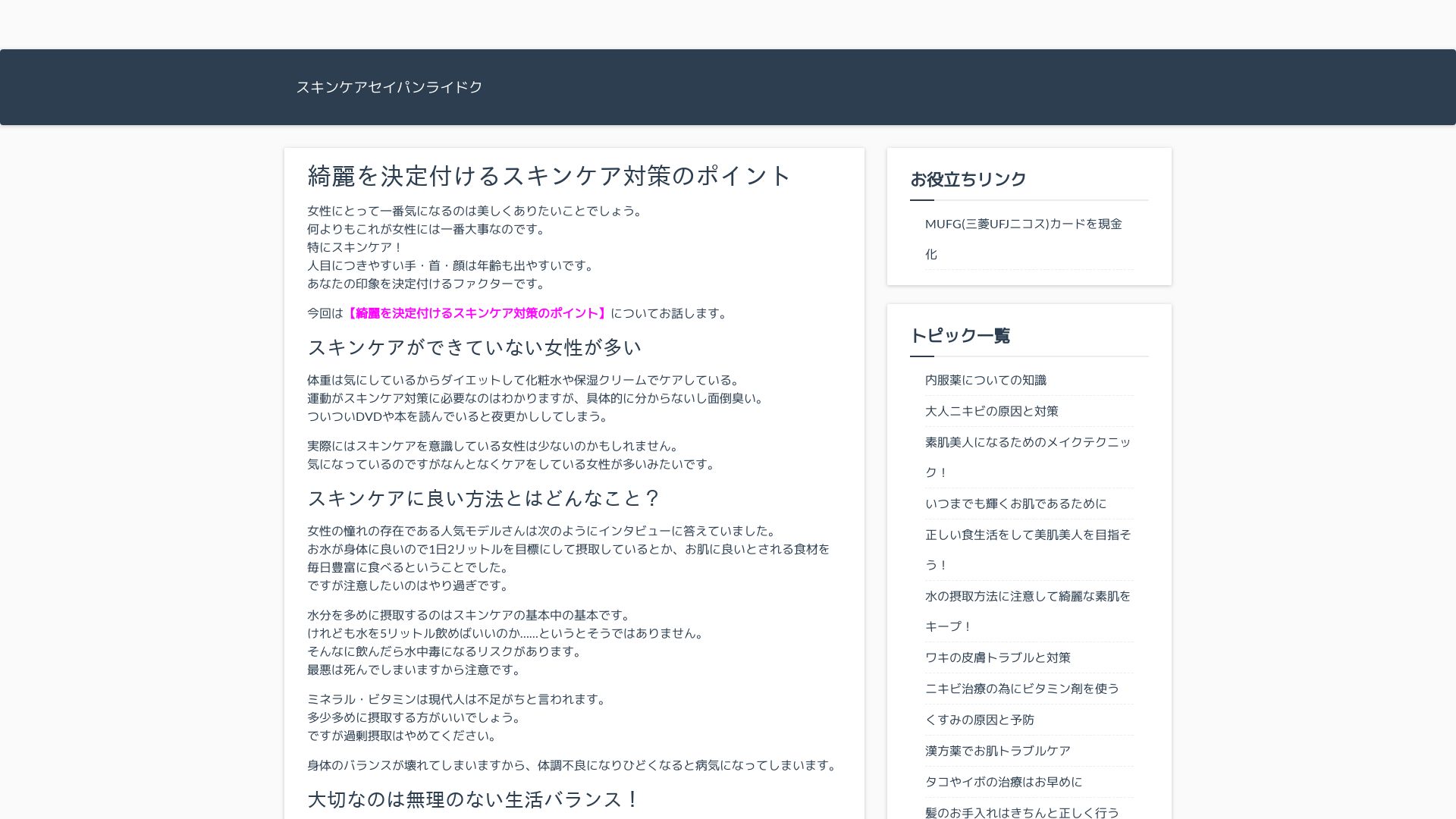
Task: Open the MUFG(三菱UFJニコス)カードを現金化 link
Action: click(1022, 224)
